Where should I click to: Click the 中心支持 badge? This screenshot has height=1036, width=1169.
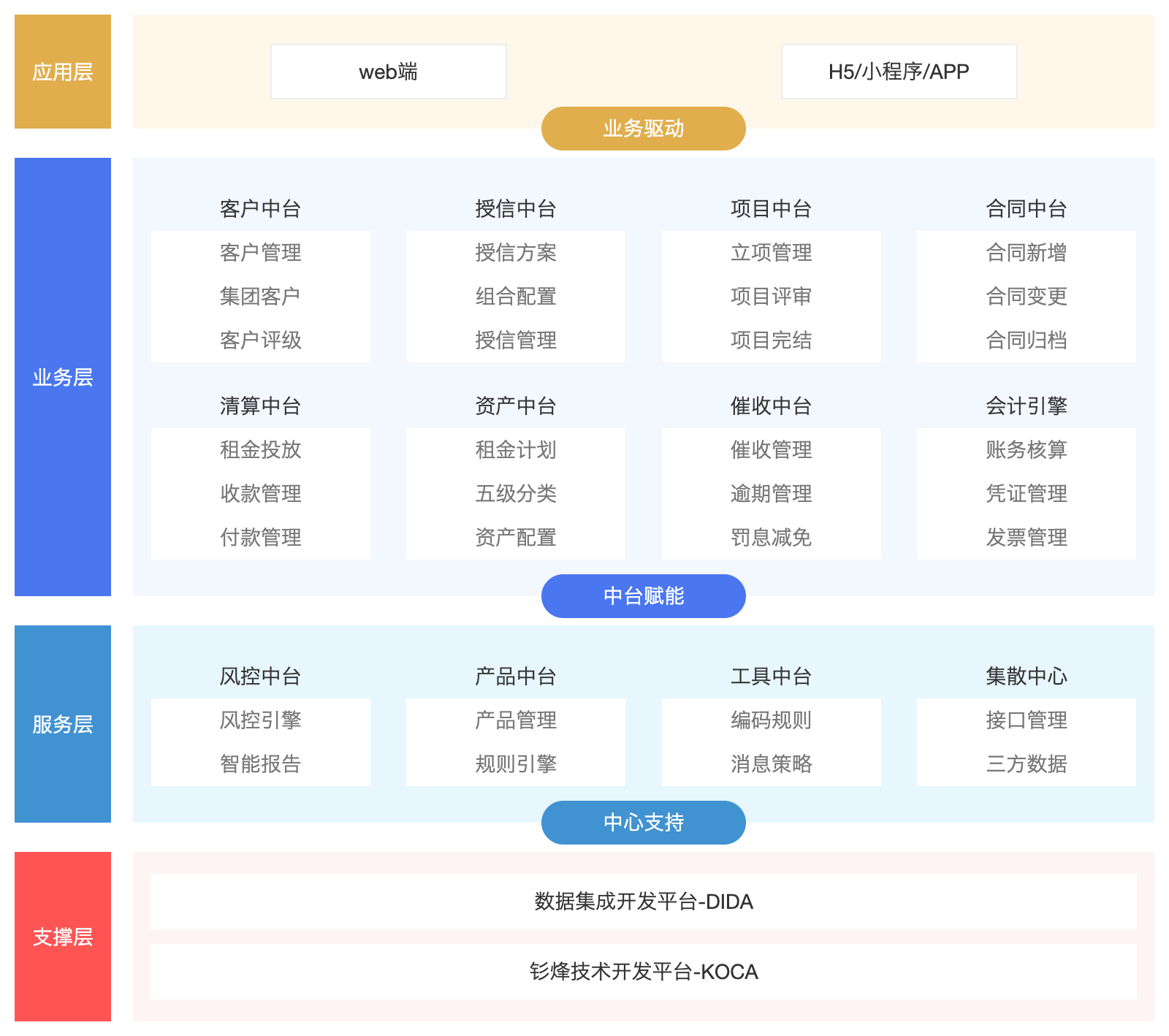click(x=643, y=822)
